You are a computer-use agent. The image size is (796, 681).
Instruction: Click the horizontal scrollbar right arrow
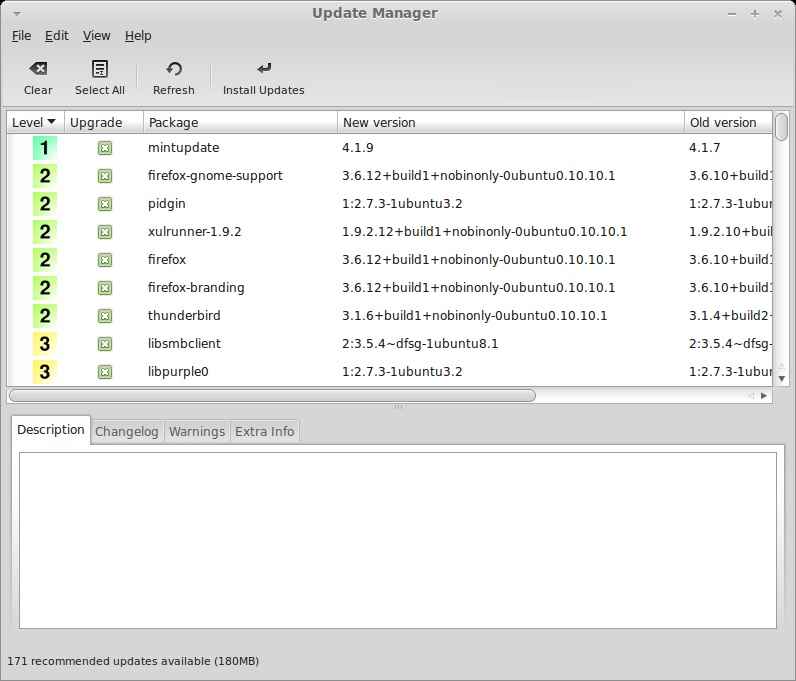coord(764,396)
